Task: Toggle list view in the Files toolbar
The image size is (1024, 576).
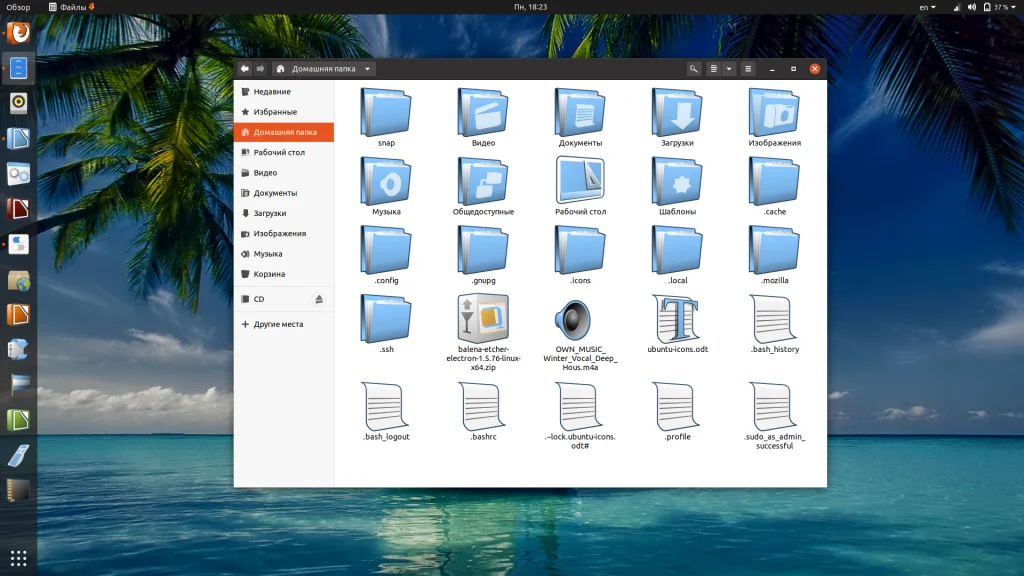Action: click(713, 69)
